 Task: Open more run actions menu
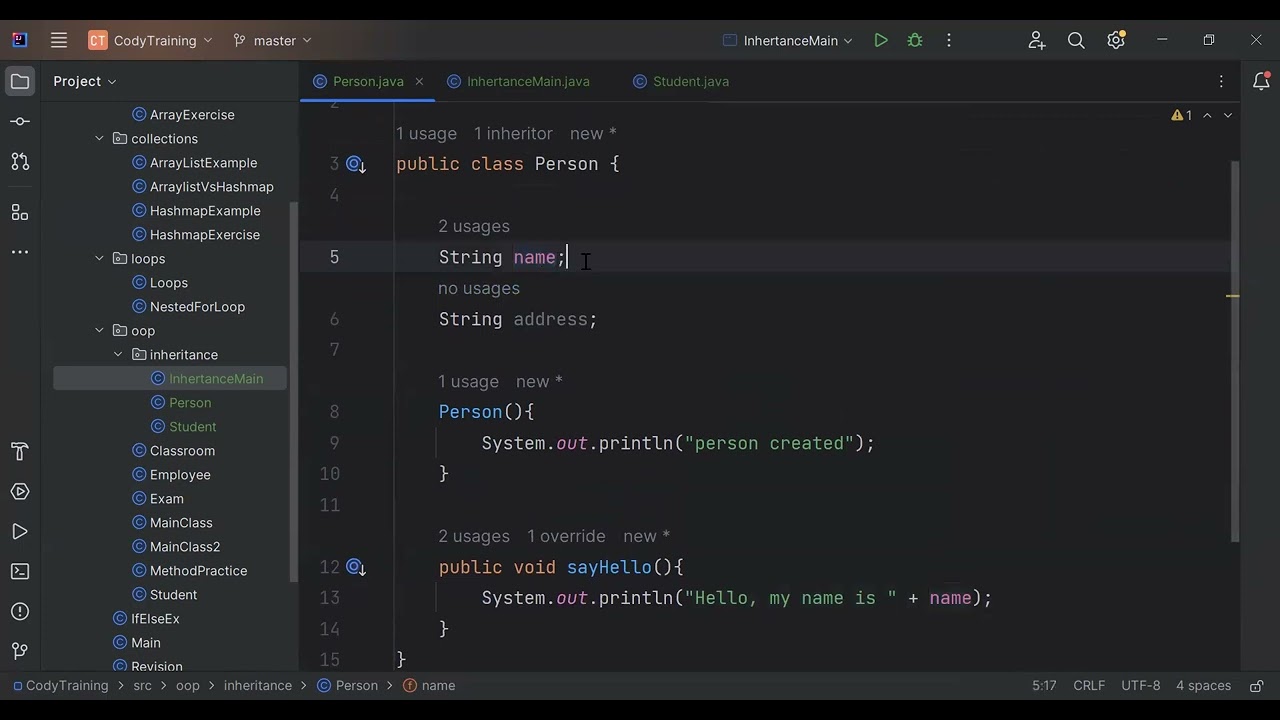tap(949, 40)
